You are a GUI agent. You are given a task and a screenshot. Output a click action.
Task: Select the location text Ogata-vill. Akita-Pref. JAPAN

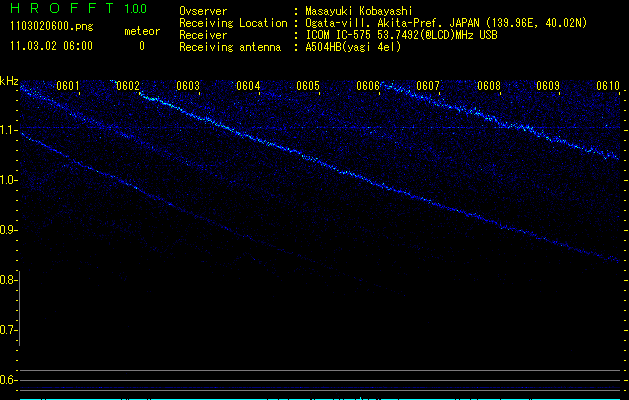[392, 23]
